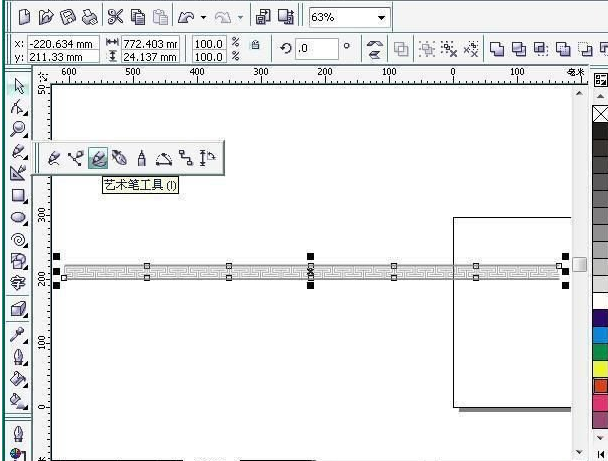Viewport: 608px width, 461px height.
Task: Click the Freehand curve tool in the toolbox
Action: point(18,151)
